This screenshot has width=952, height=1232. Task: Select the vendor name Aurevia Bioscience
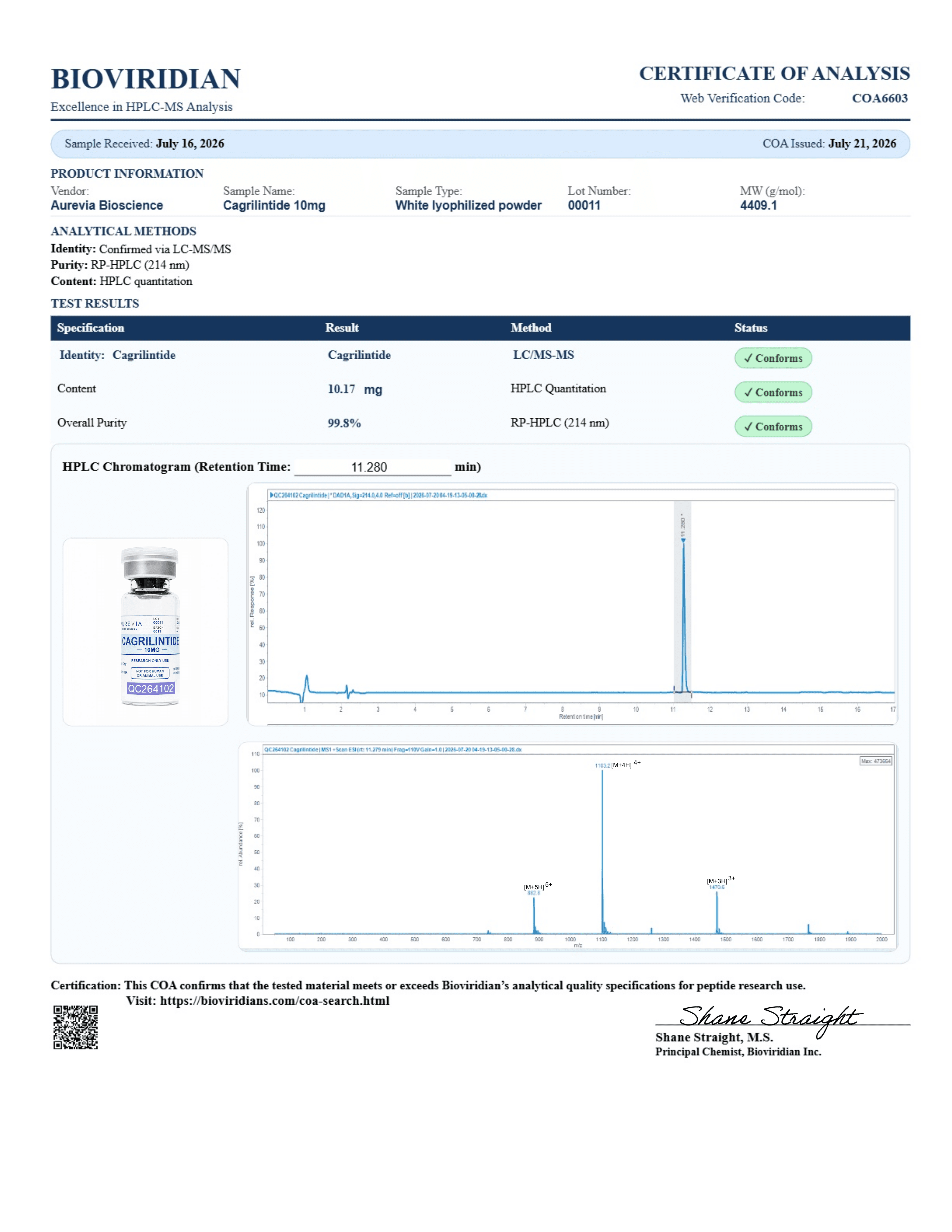(107, 205)
